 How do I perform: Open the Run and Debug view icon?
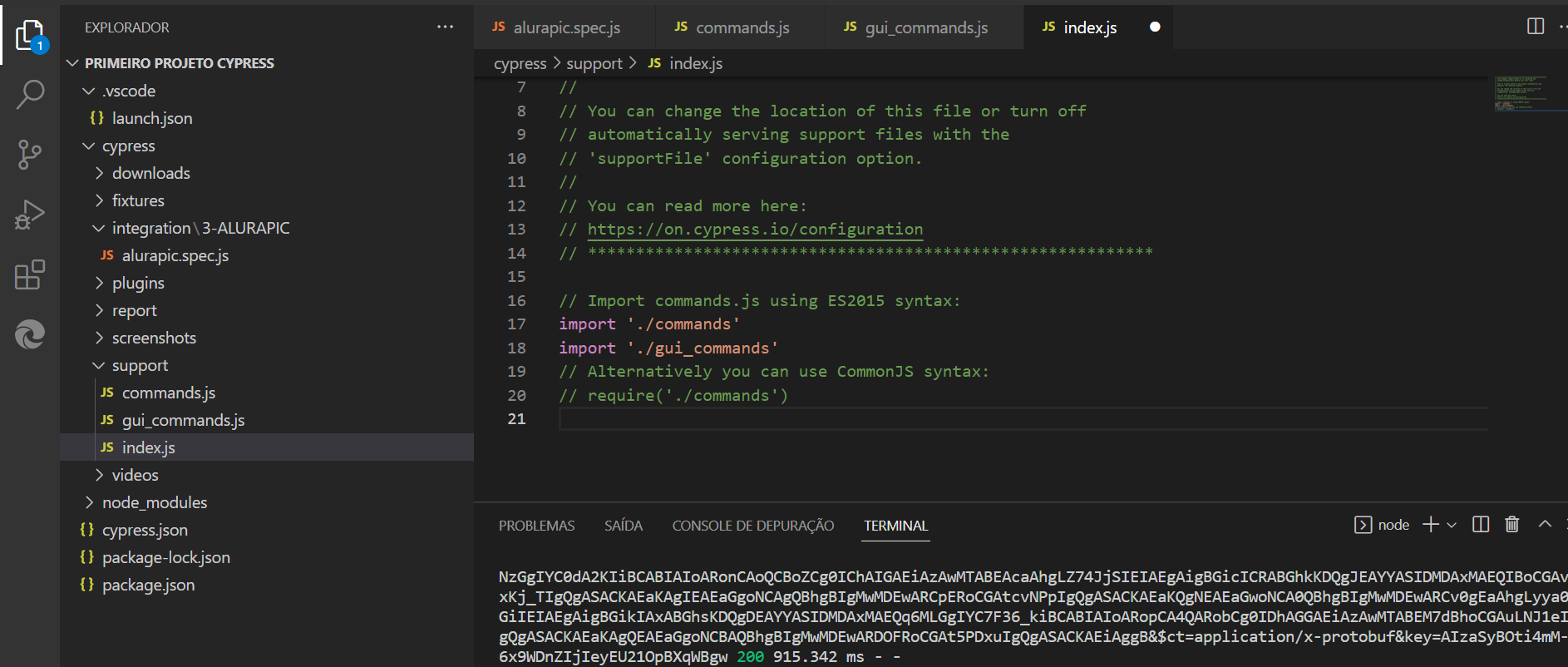[x=30, y=215]
